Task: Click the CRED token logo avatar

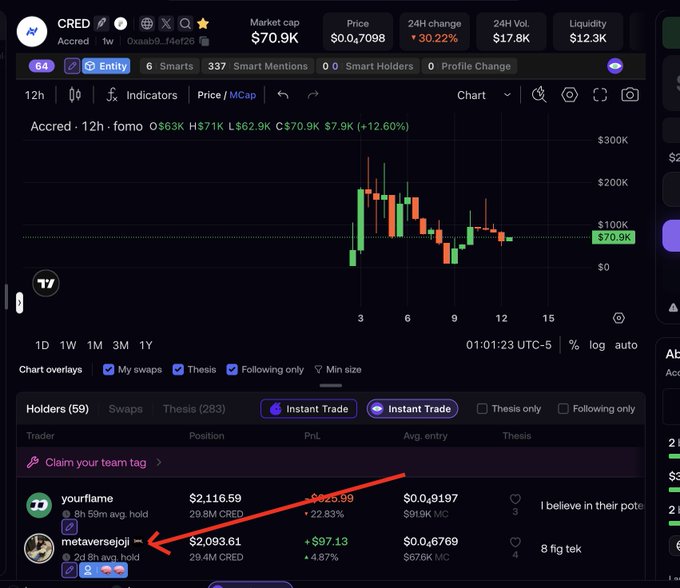Action: click(x=32, y=31)
